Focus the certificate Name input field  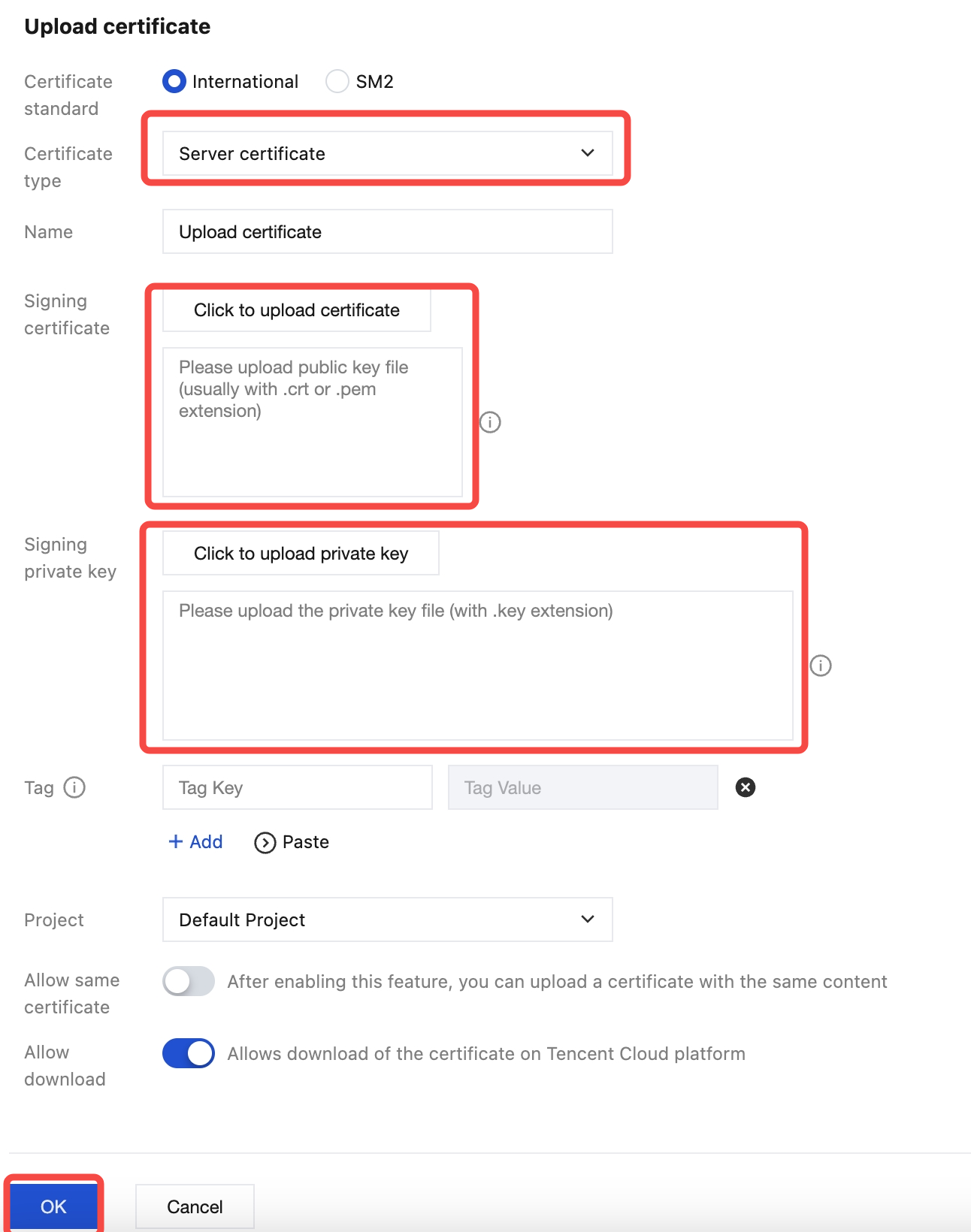[387, 232]
